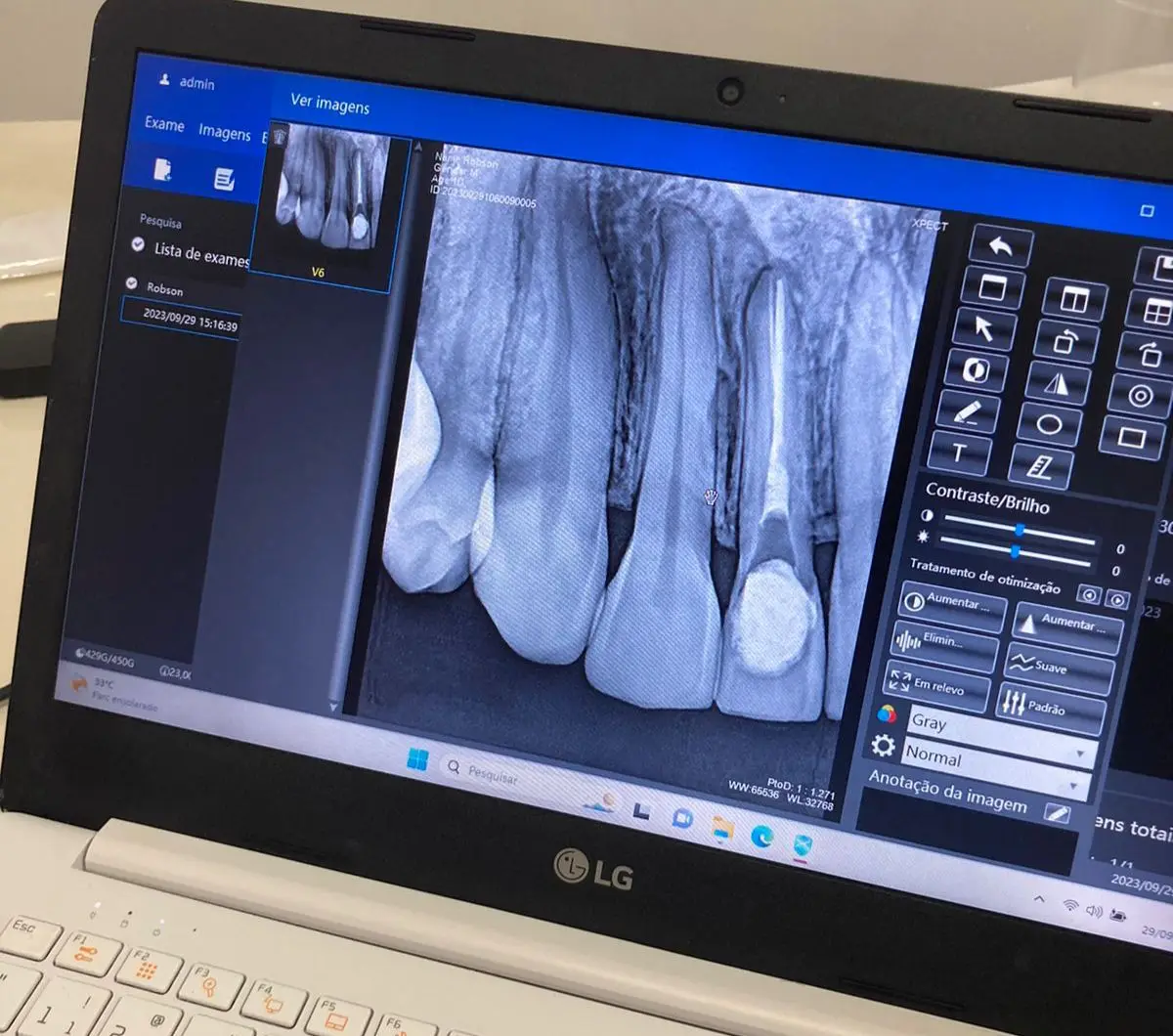Select the two-pane split layout icon

pyautogui.click(x=1074, y=301)
